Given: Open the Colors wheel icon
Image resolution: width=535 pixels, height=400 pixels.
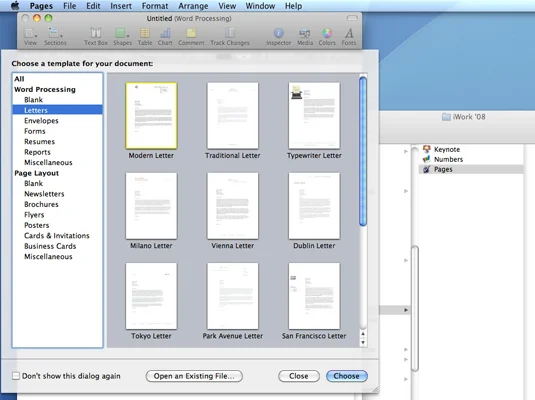Looking at the screenshot, I should [x=327, y=33].
